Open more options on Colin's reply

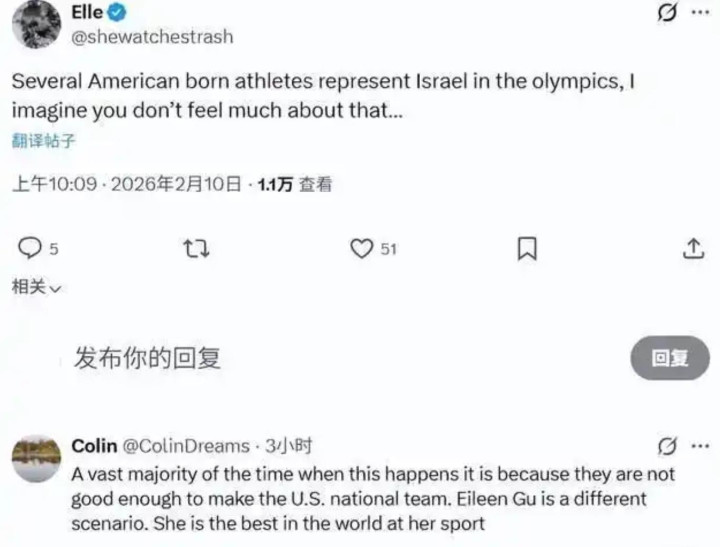point(700,446)
